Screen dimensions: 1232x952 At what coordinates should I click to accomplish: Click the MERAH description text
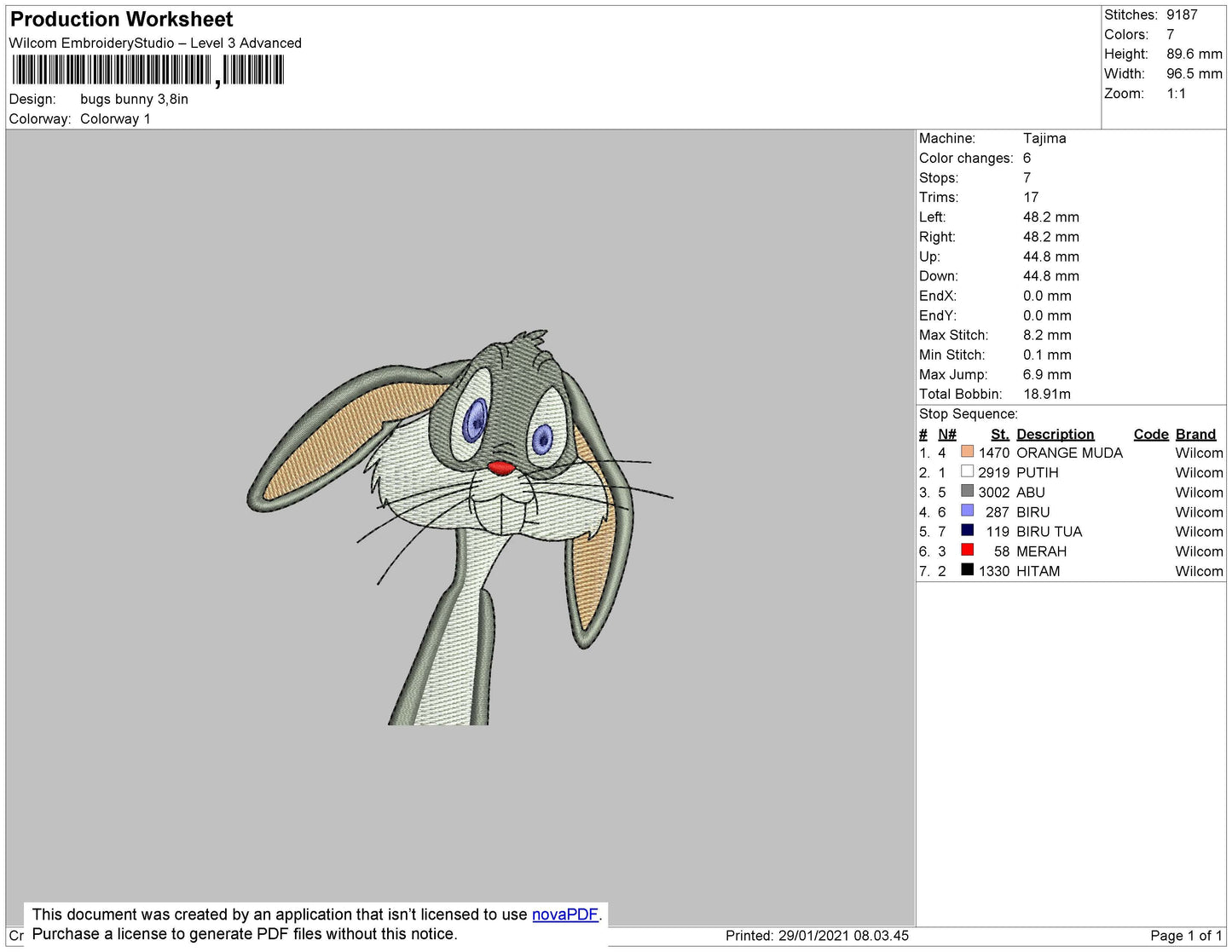[x=1041, y=551]
